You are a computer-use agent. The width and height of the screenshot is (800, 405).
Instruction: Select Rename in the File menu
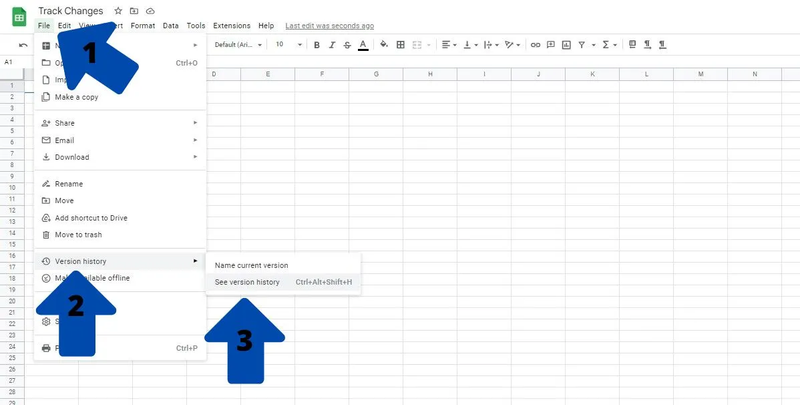[120, 184]
